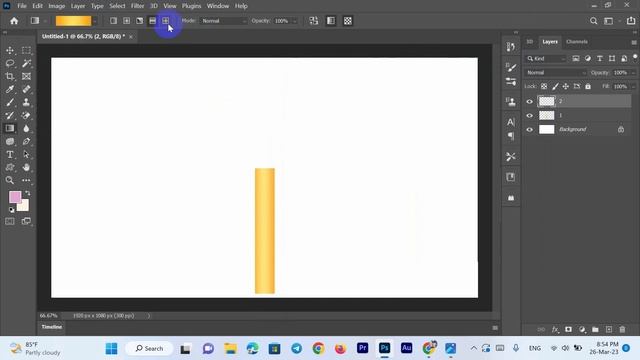Go to the Home screen
This screenshot has height=360, width=640.
pyautogui.click(x=14, y=21)
